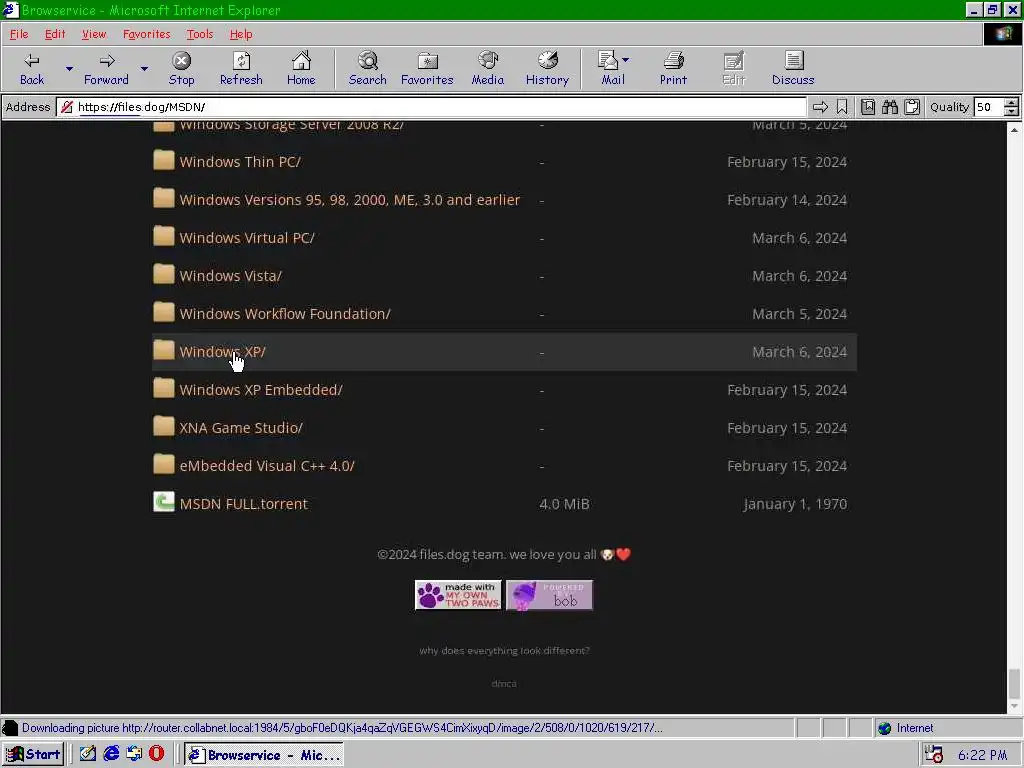The height and width of the screenshot is (768, 1024).
Task: Decrease Quality with the down stepper arrow
Action: [1012, 112]
